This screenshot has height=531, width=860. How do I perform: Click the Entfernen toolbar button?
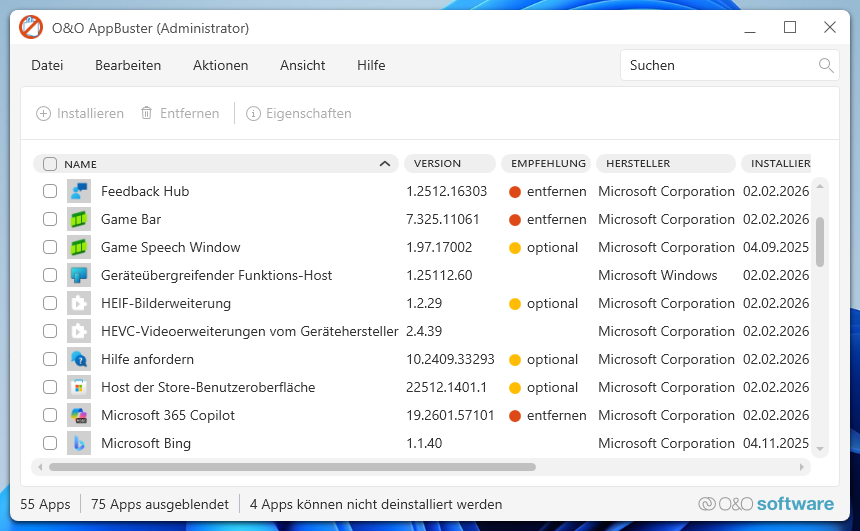click(180, 114)
